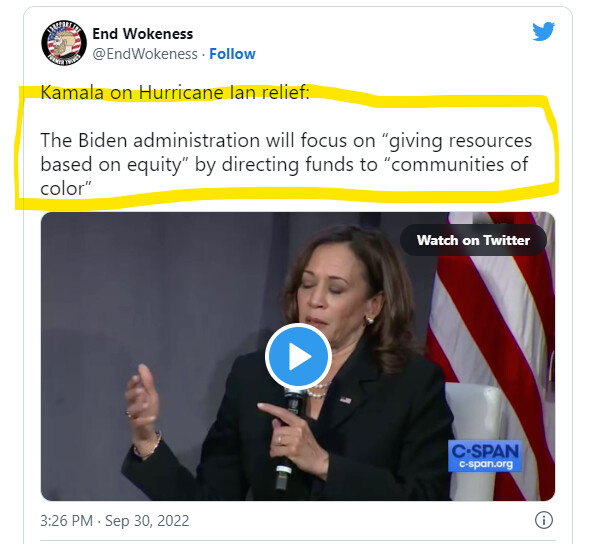Click the C-SPAN logo watermark
The height and width of the screenshot is (544, 615).
tap(485, 456)
